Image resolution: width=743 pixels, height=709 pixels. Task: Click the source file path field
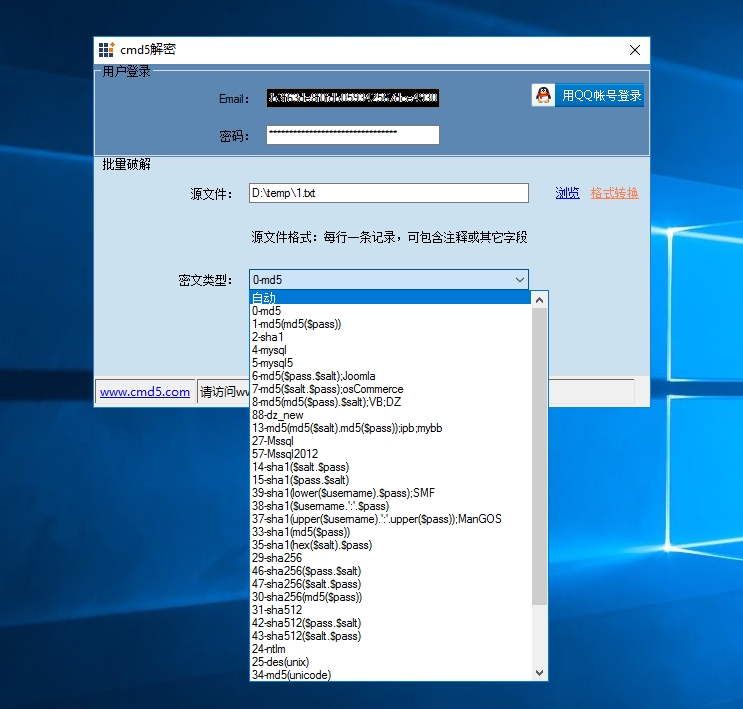pos(388,193)
